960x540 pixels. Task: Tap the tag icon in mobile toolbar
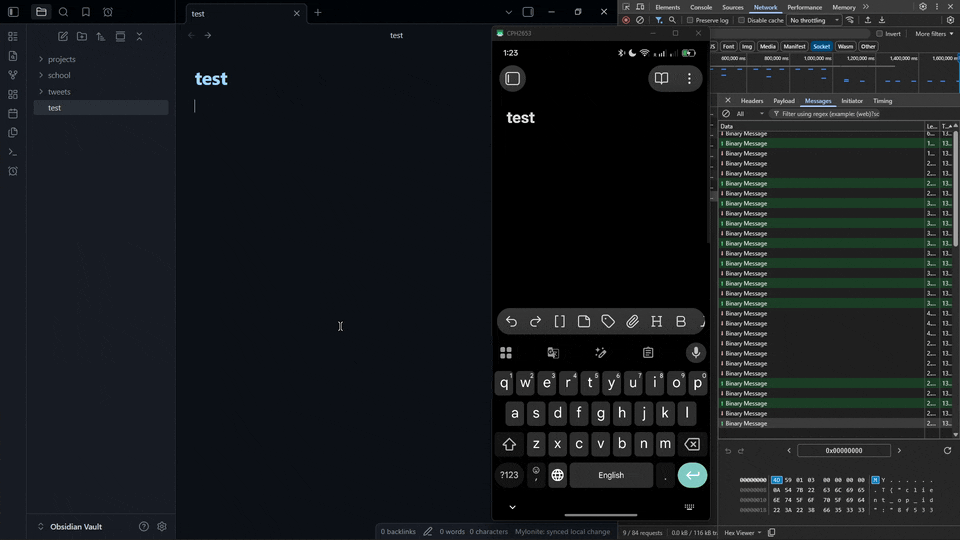click(x=608, y=321)
